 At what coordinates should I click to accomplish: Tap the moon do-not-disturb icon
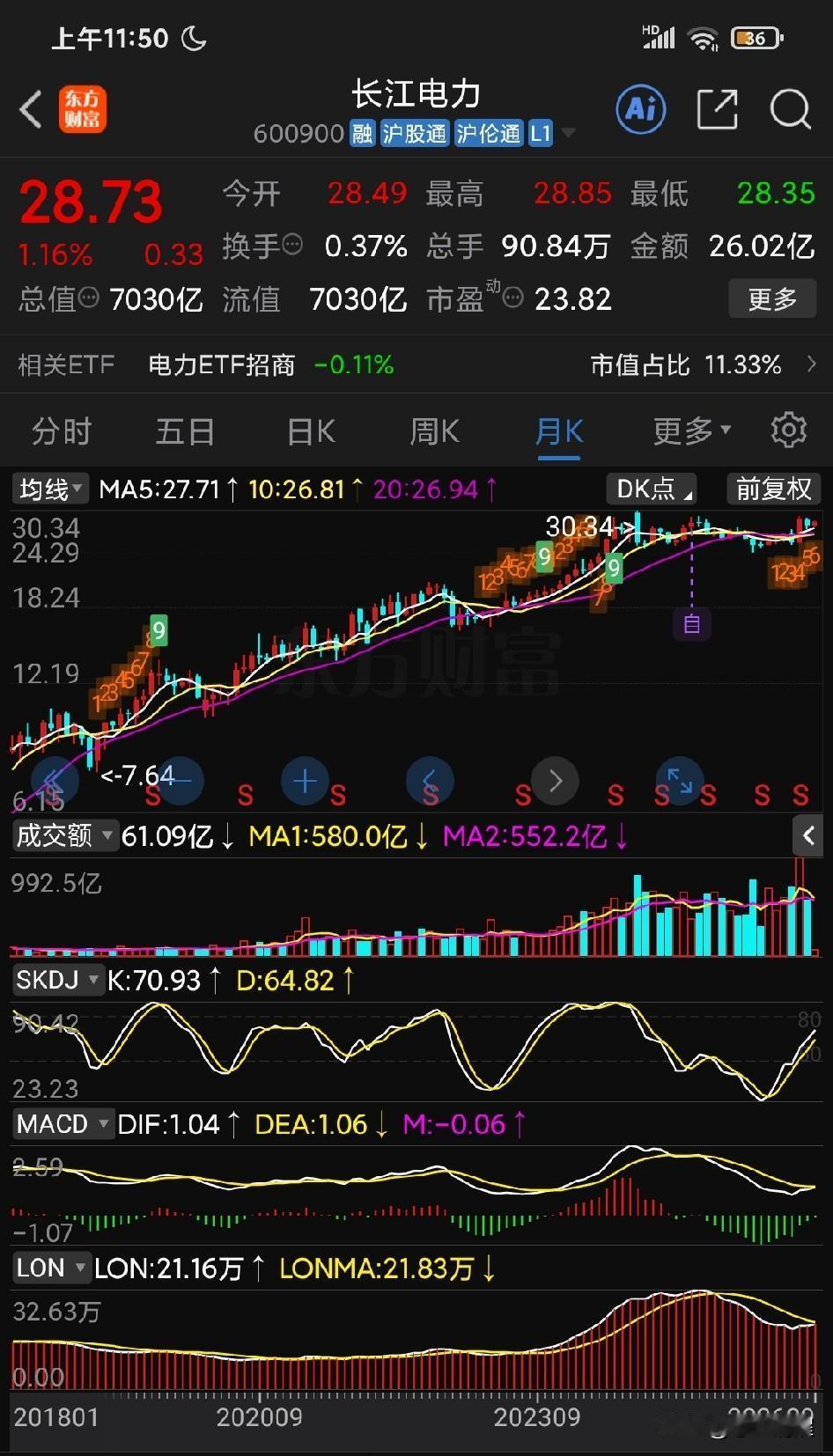(194, 38)
